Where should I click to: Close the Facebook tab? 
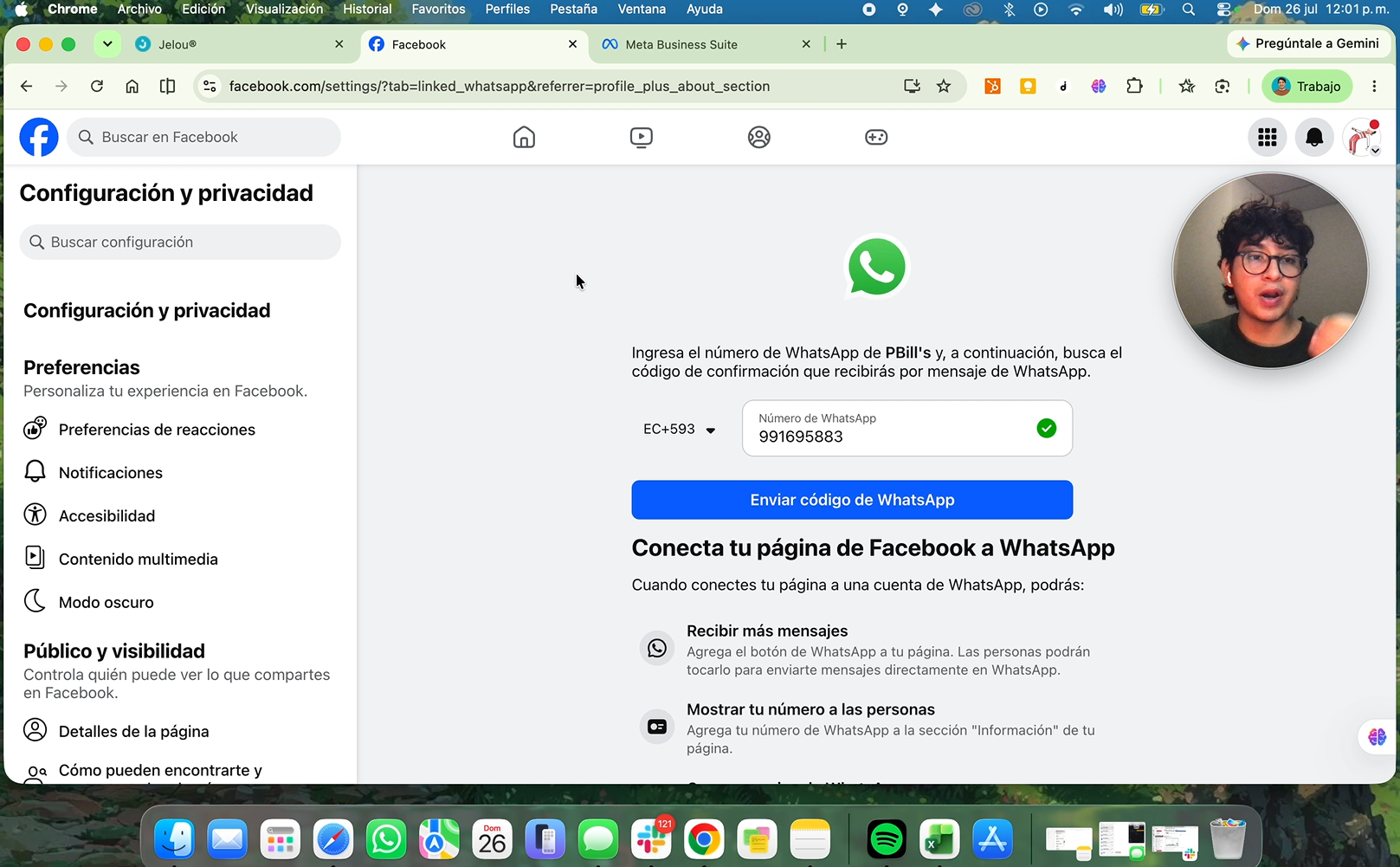coord(572,44)
